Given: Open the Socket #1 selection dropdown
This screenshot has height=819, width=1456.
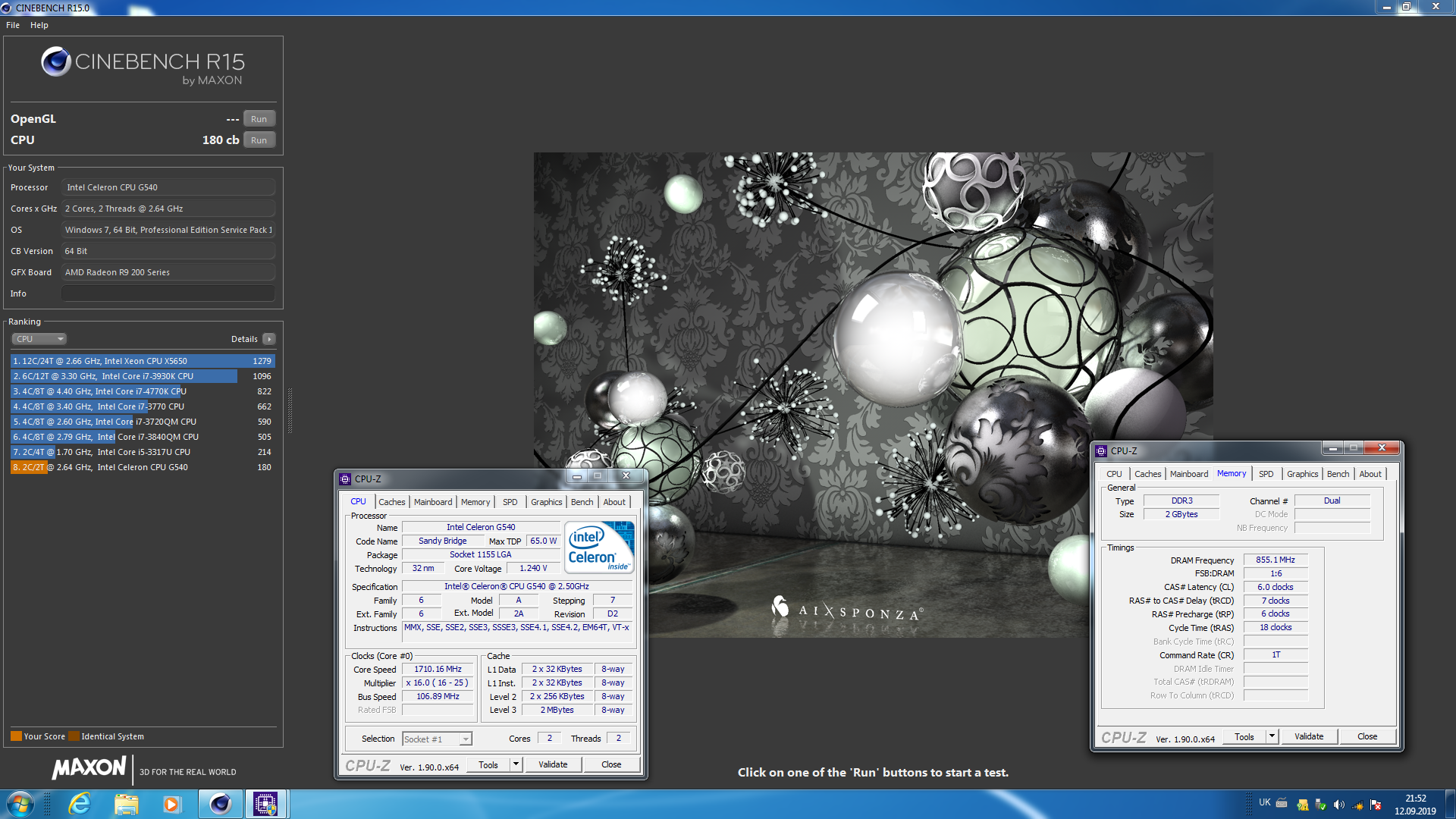Looking at the screenshot, I should click(437, 739).
